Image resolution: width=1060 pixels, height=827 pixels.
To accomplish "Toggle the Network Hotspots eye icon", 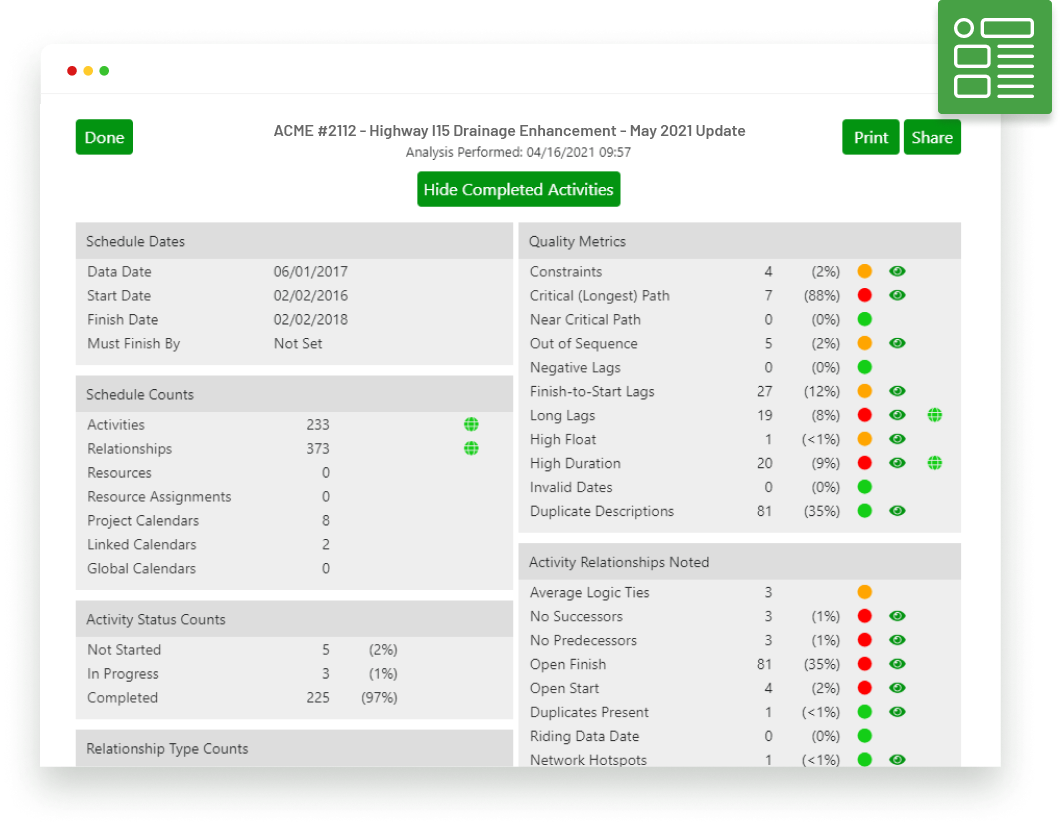I will pyautogui.click(x=897, y=760).
